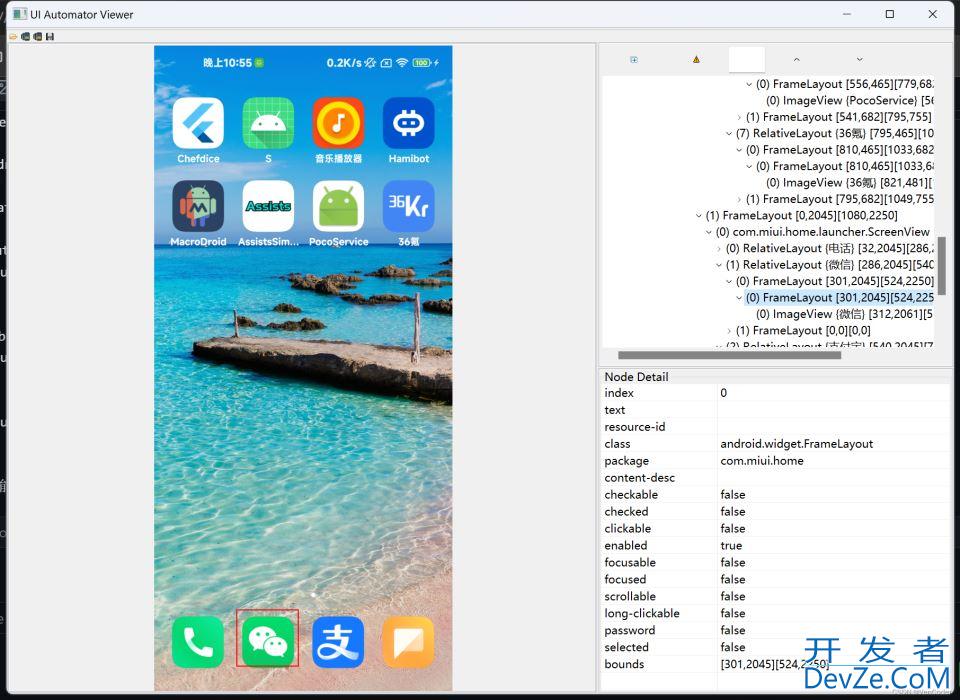This screenshot has height=700, width=960.
Task: Click the 'resource-id' property label
Action: (x=635, y=427)
